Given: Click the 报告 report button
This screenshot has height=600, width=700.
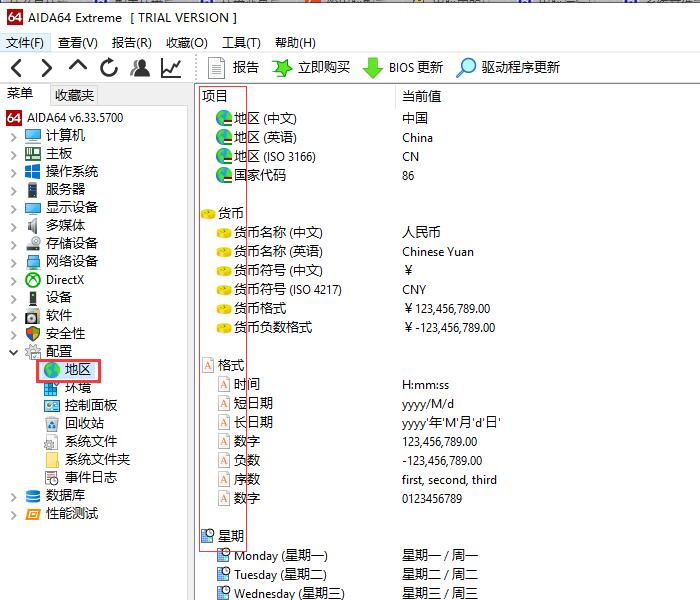Looking at the screenshot, I should coord(233,68).
